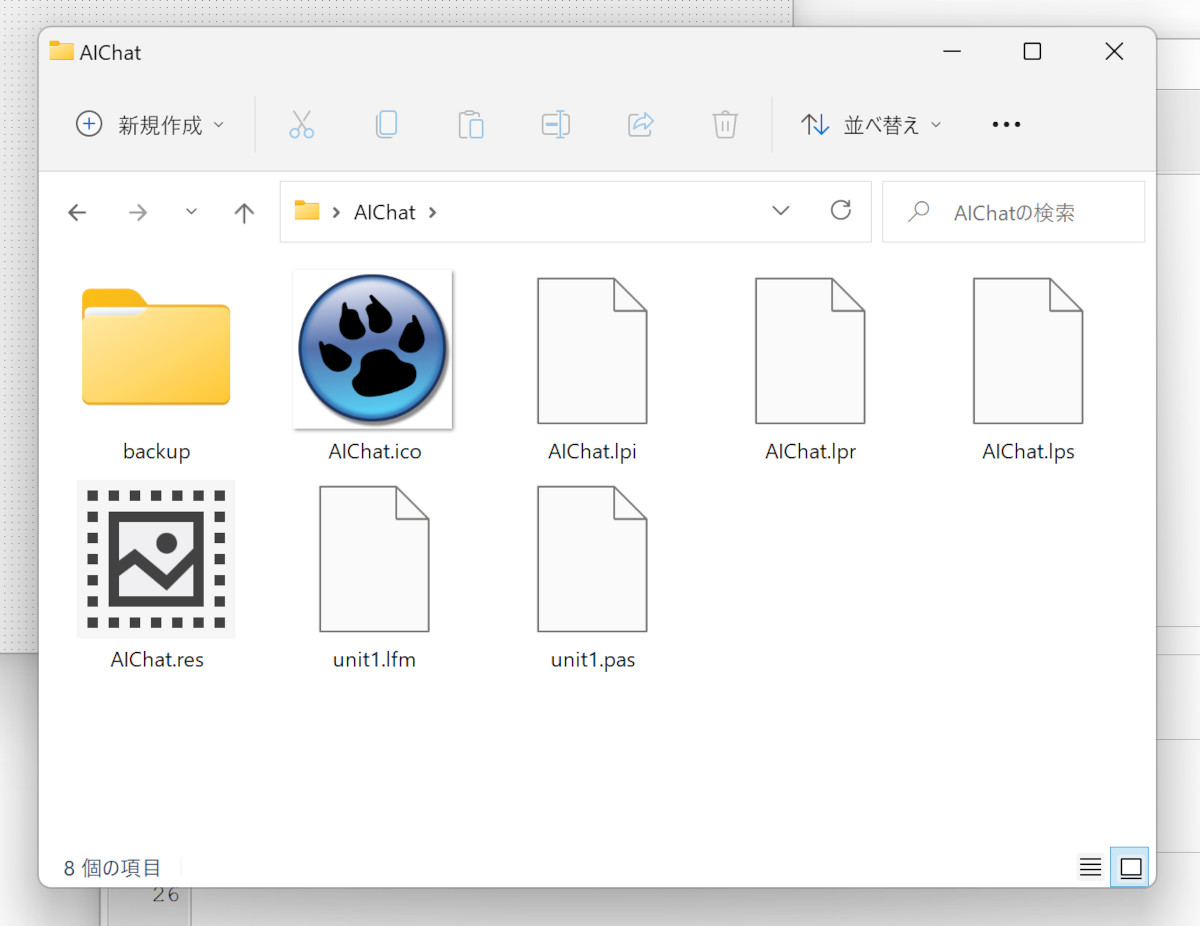Open the 新規作成 (New) menu
Screen dimensions: 1200x926
(x=150, y=125)
